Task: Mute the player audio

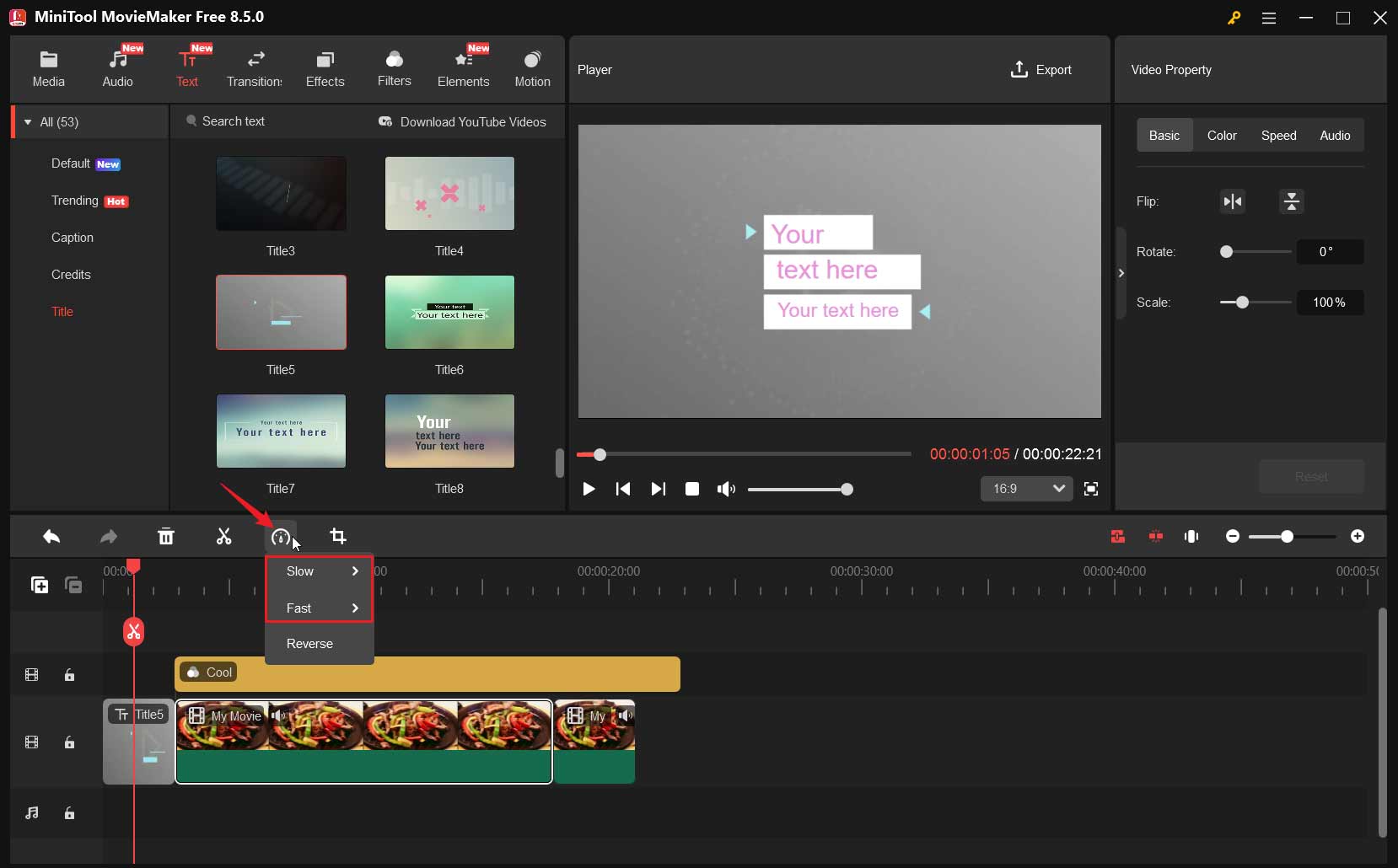Action: tap(726, 490)
